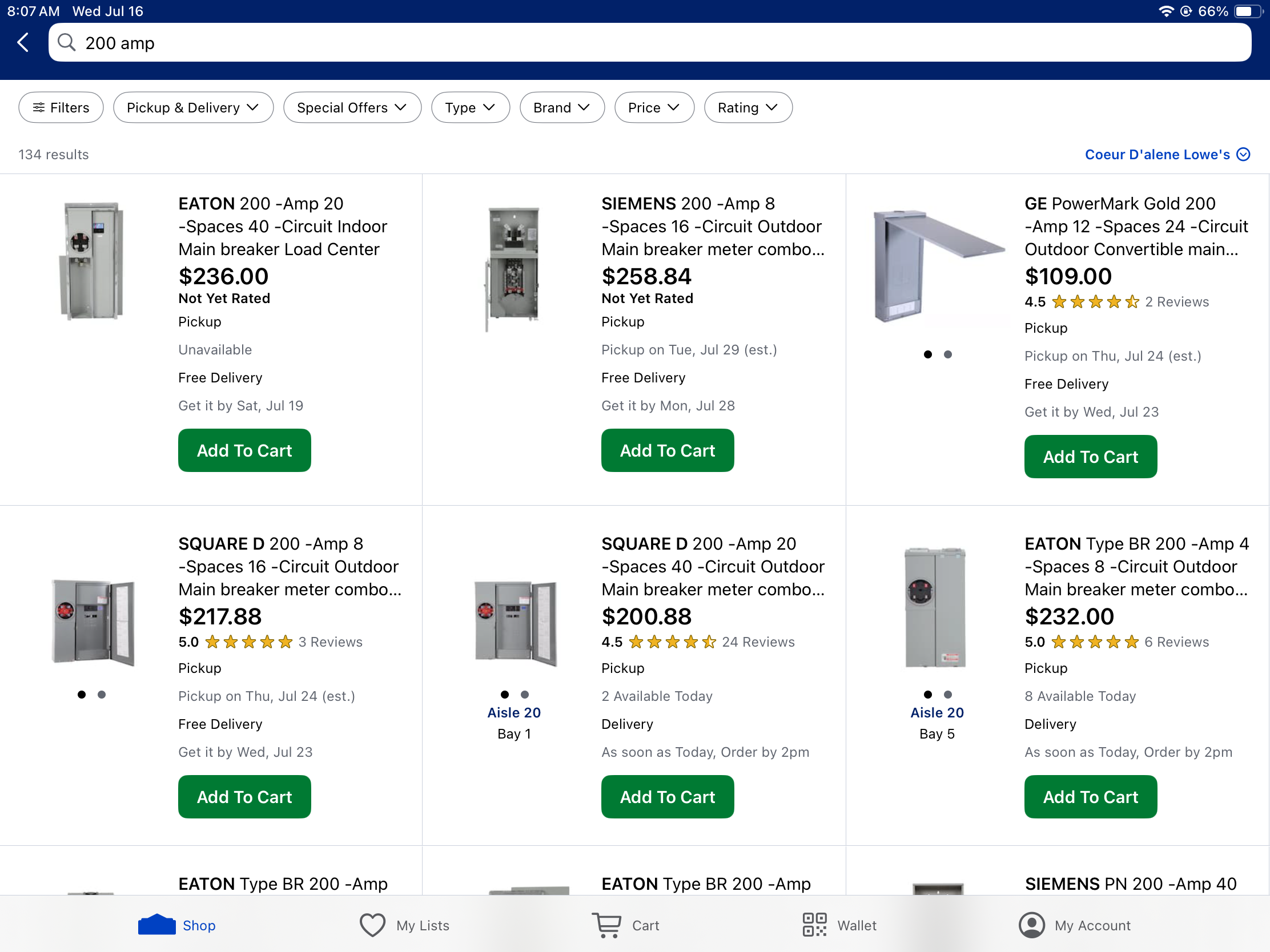Expand the Price filter dropdown
The height and width of the screenshot is (952, 1270).
coord(654,107)
